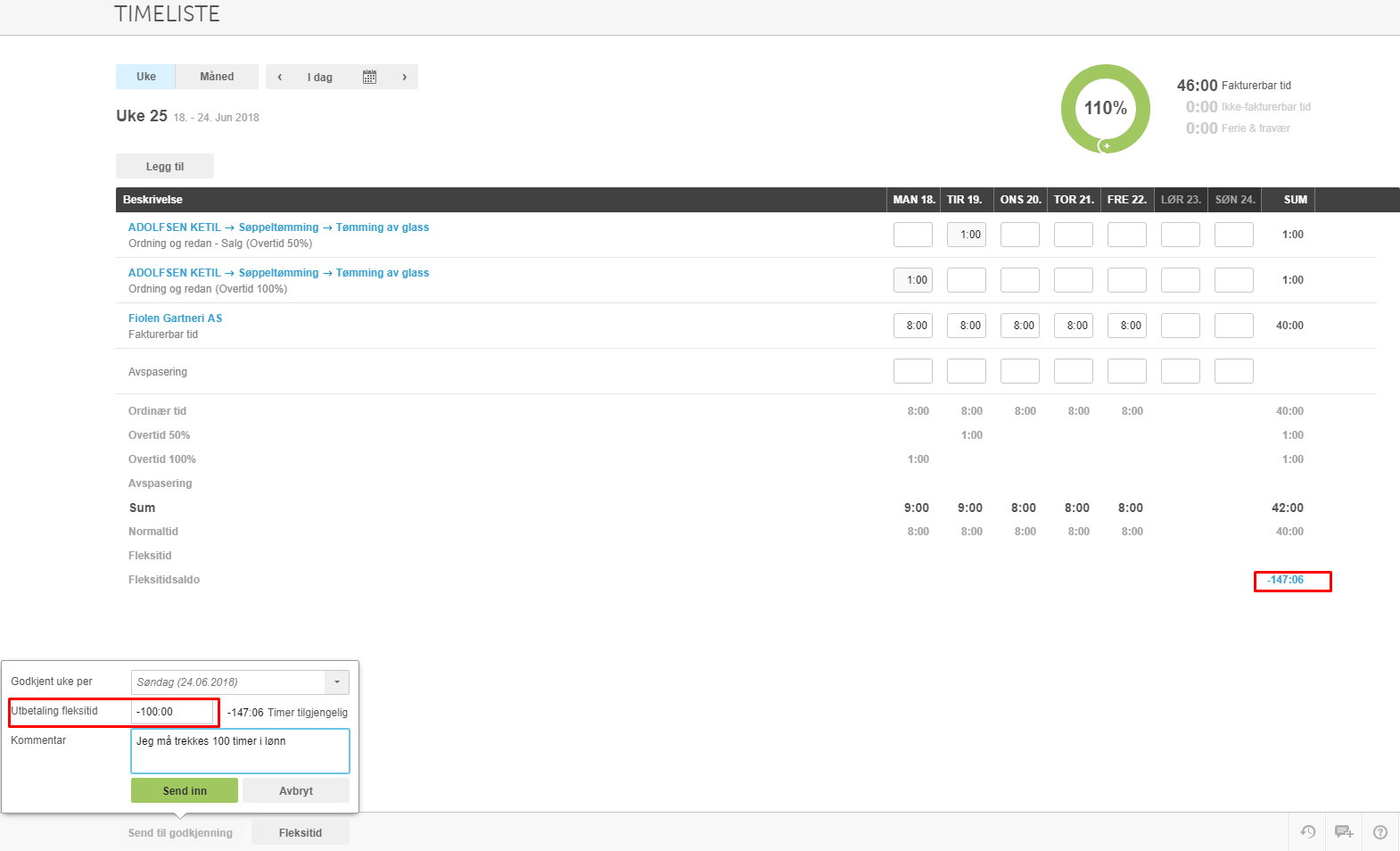Open Søppeltømming link in Overtid 50% row
Image resolution: width=1400 pixels, height=851 pixels.
pos(278,227)
